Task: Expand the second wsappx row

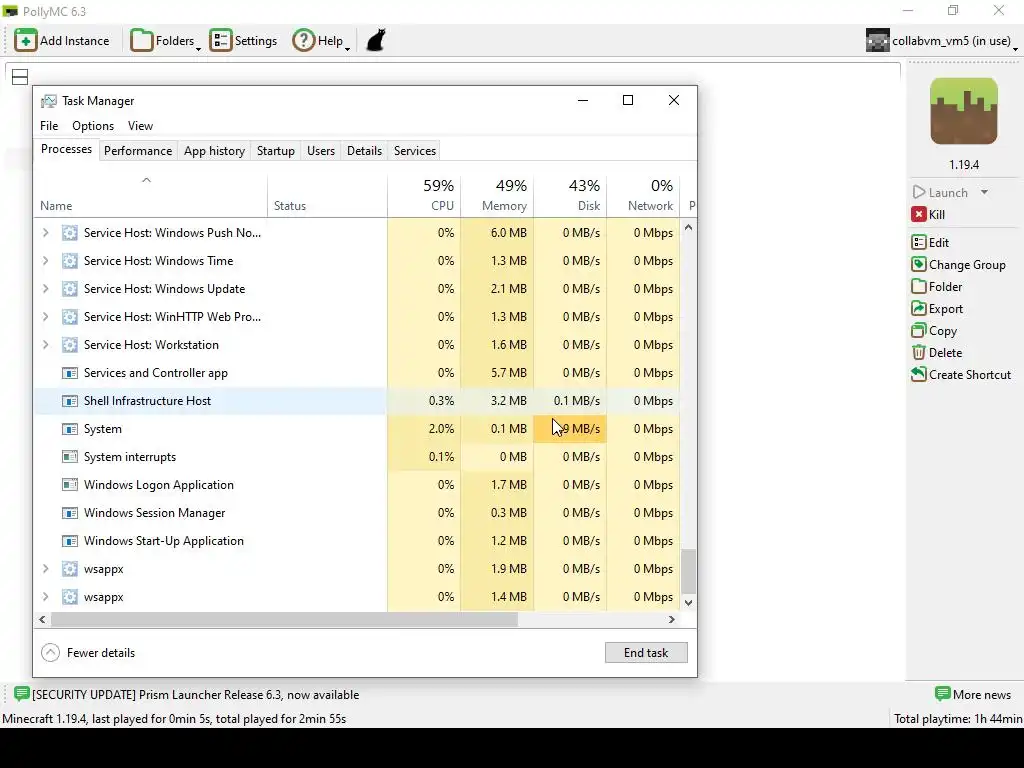Action: pyautogui.click(x=45, y=597)
